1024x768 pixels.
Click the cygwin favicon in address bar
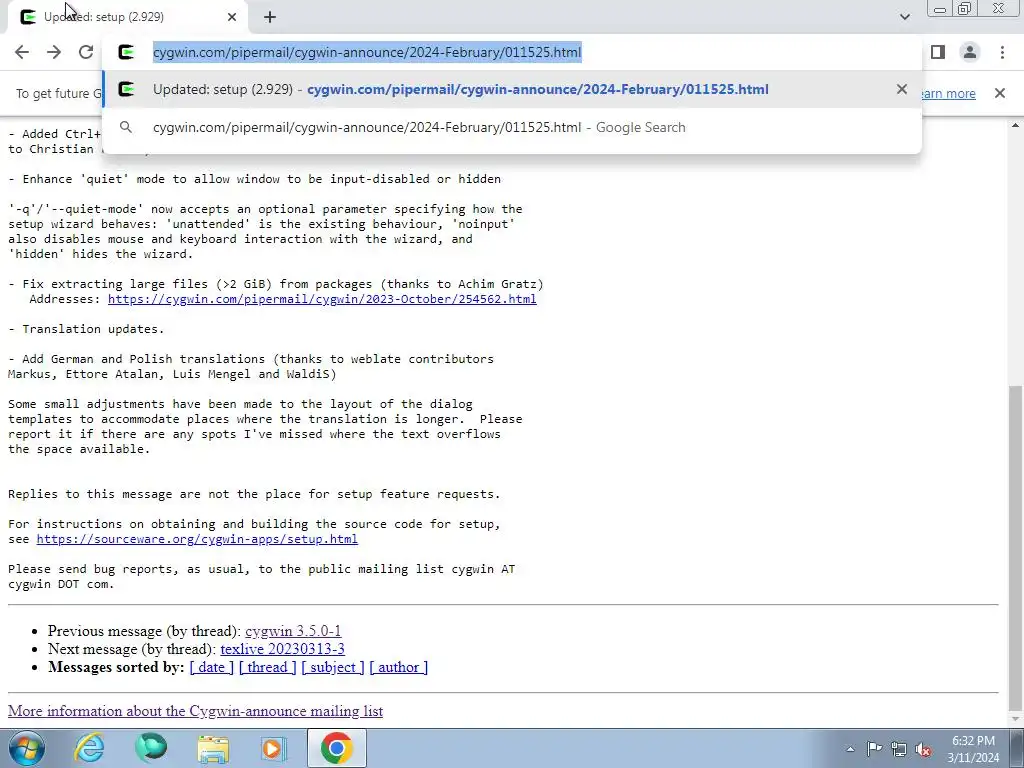126,52
